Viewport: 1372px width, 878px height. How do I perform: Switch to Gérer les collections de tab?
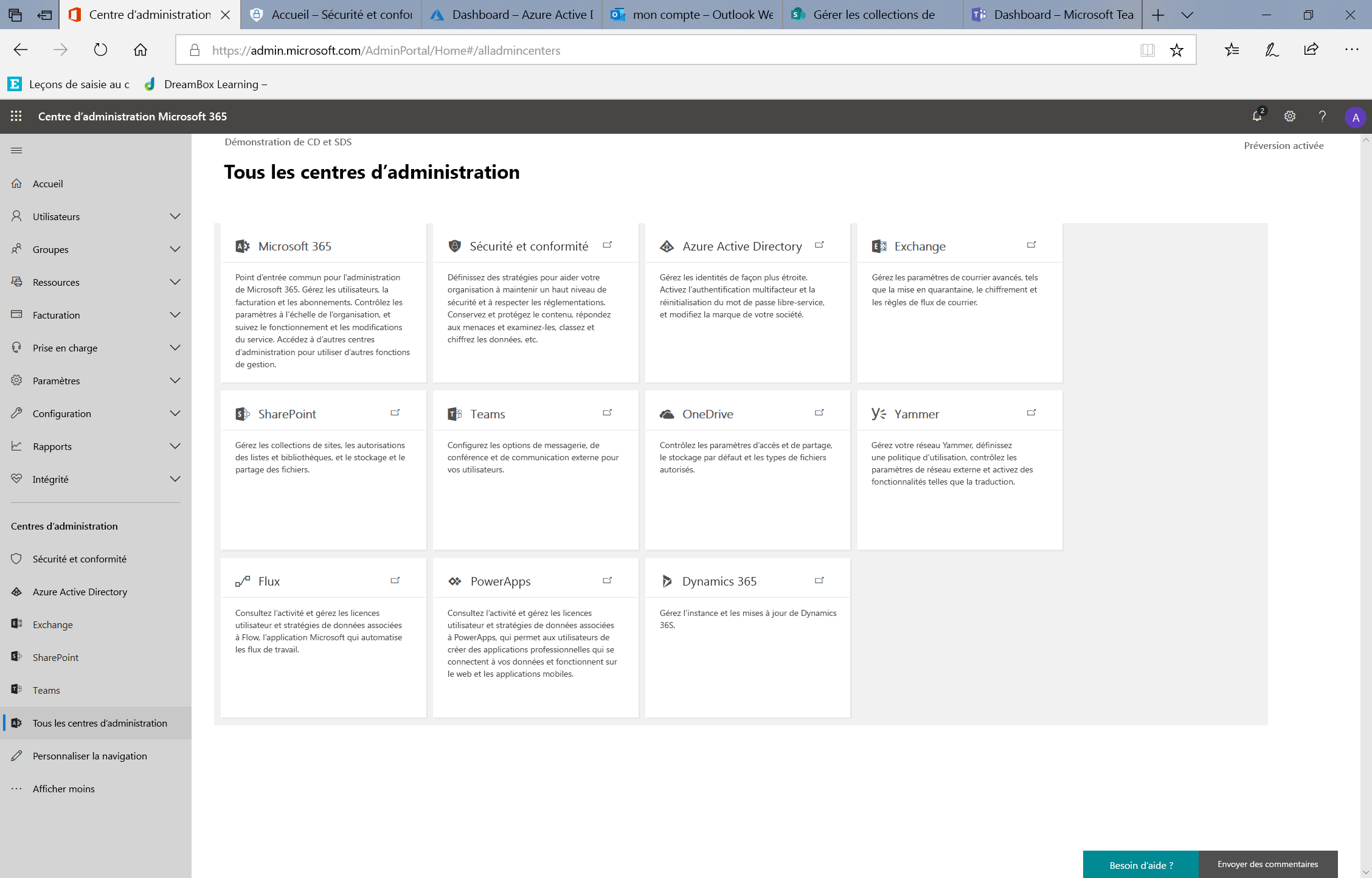873,15
